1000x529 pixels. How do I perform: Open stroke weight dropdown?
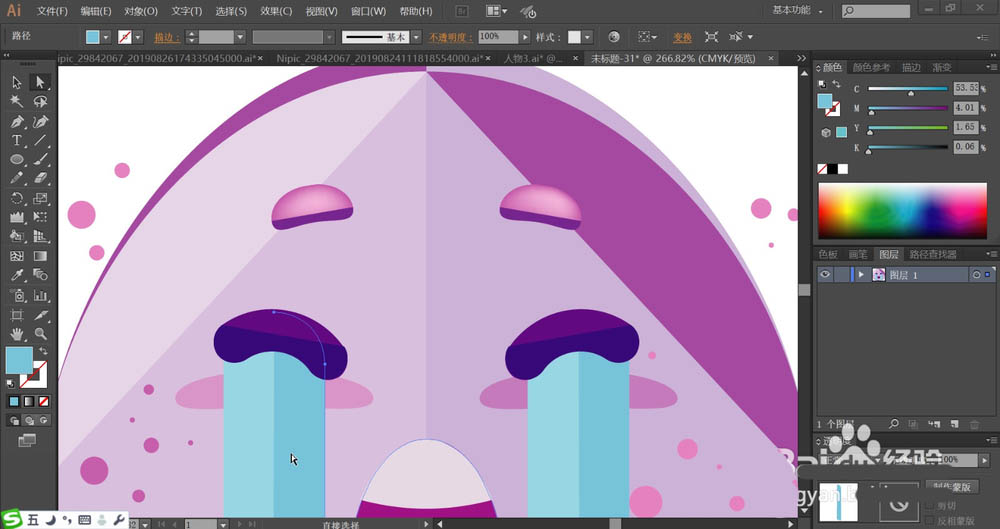tap(240, 37)
